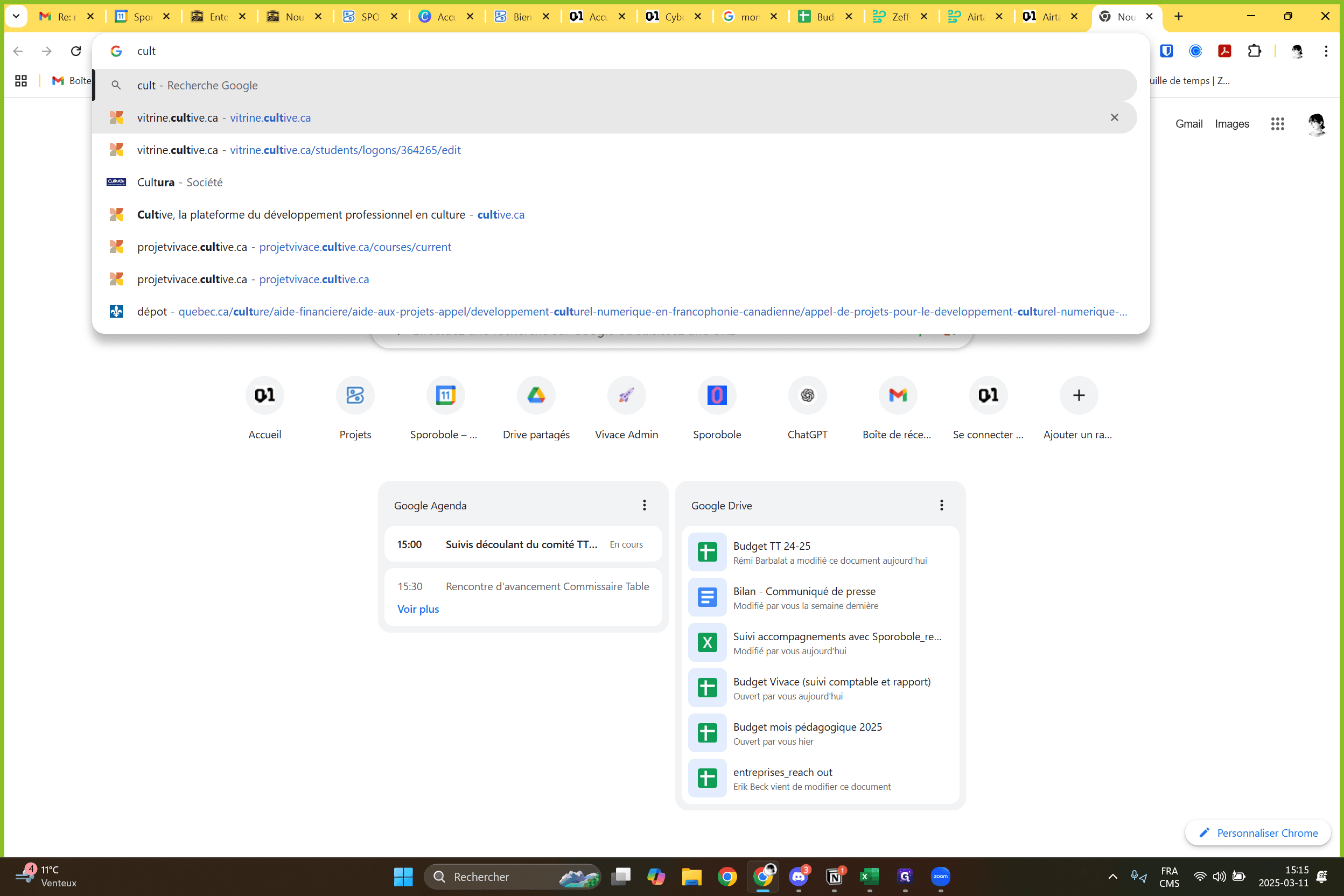1344x896 pixels.
Task: Launch Discord from the taskbar
Action: point(799,876)
